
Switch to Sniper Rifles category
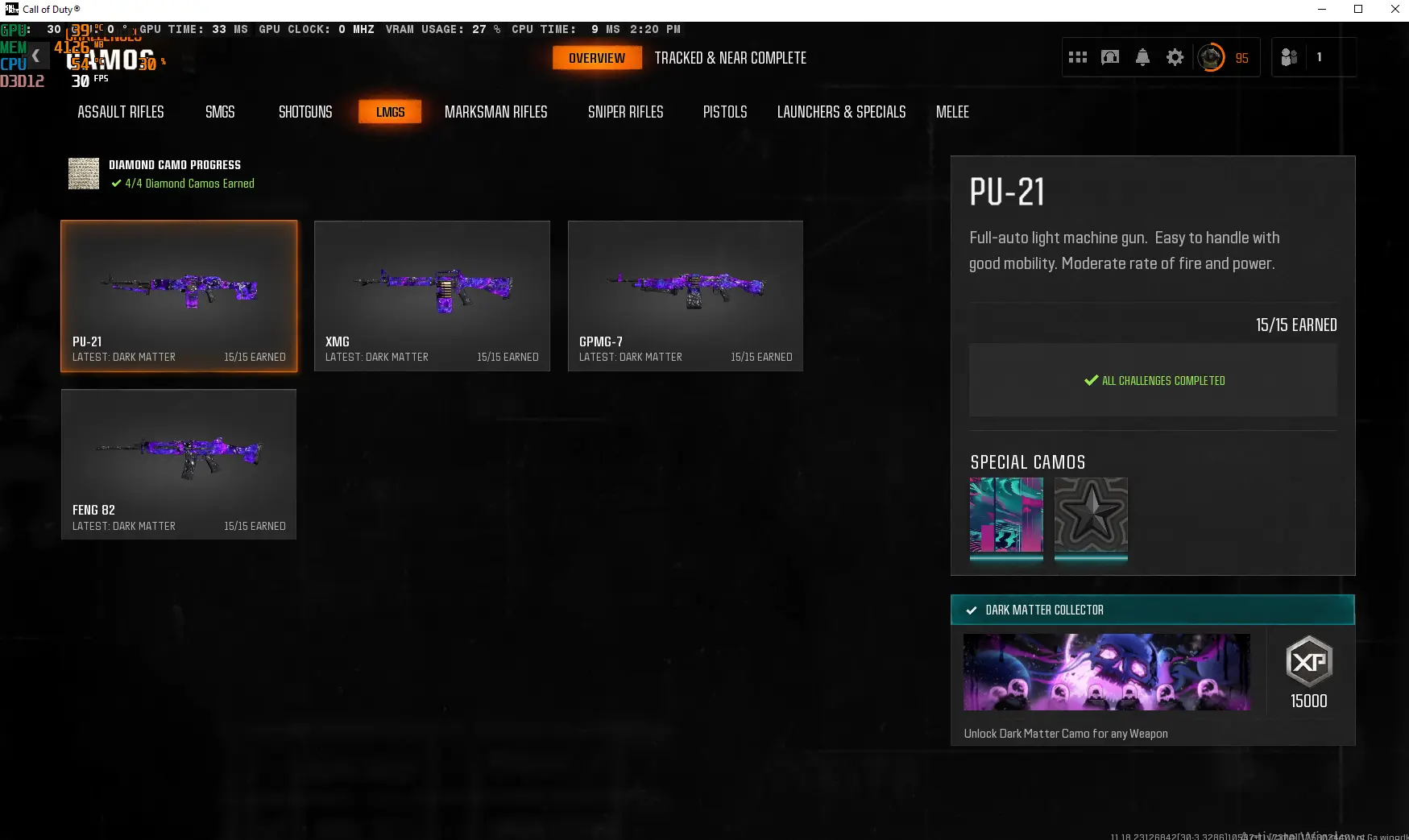[625, 112]
